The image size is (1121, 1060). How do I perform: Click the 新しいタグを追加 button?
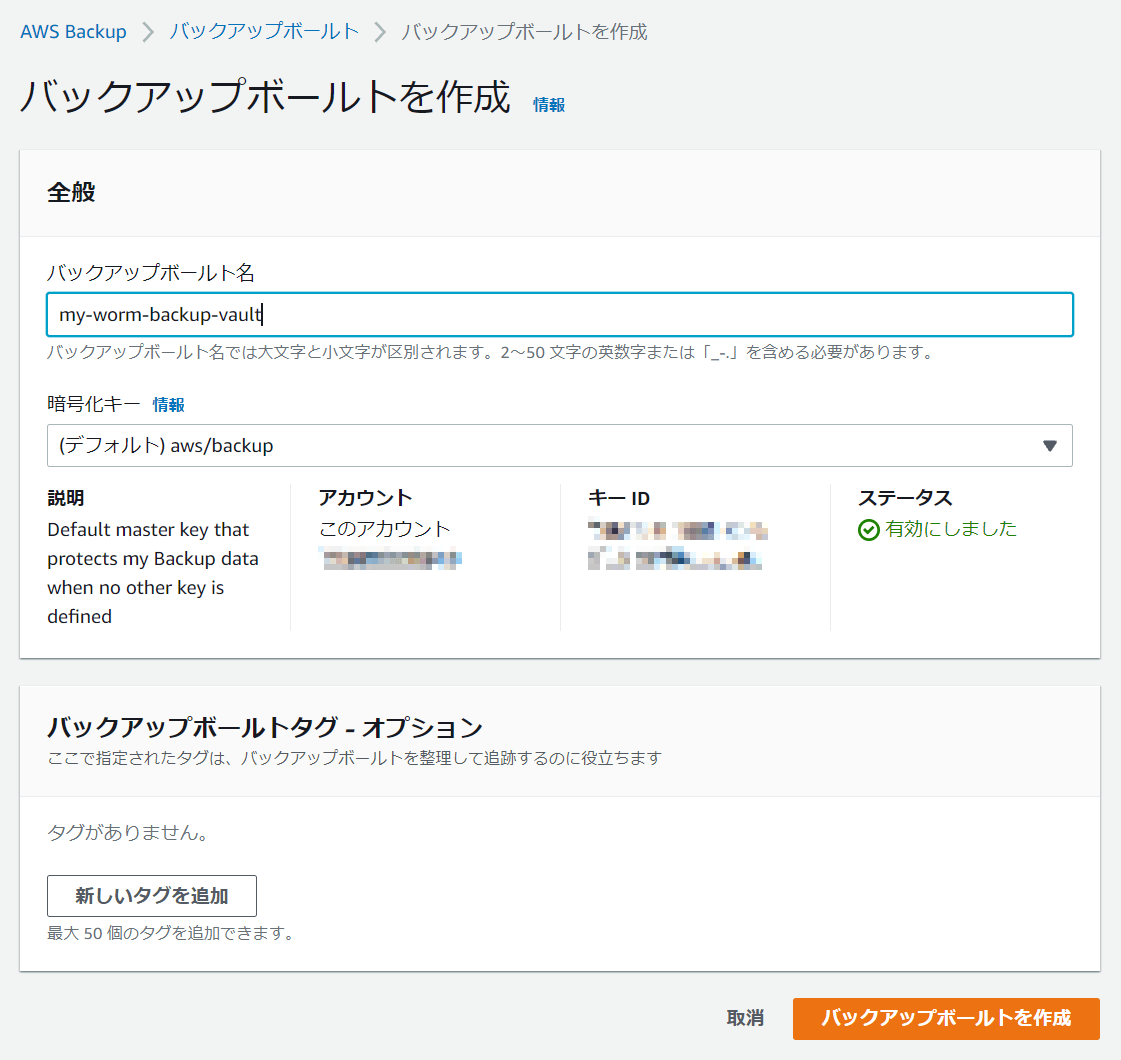tap(151, 896)
